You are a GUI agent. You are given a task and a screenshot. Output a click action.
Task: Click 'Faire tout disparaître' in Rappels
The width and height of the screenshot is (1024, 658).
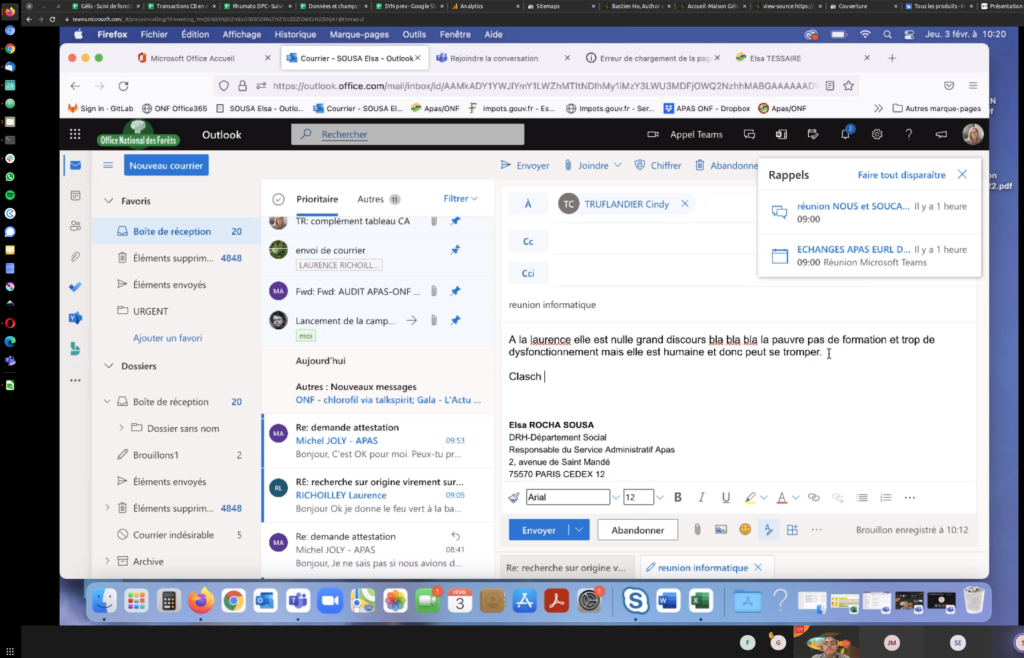point(901,175)
